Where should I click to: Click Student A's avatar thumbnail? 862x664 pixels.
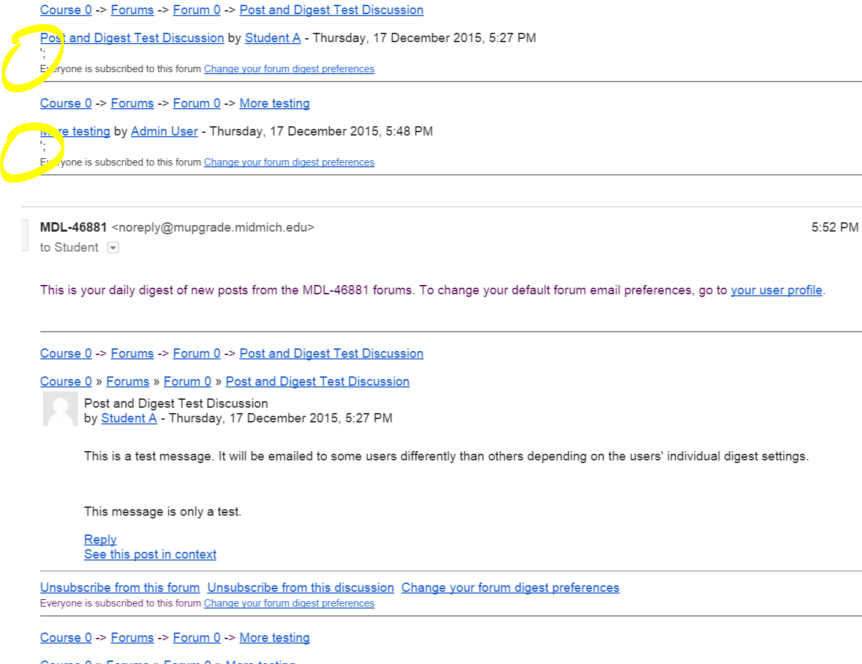[x=60, y=410]
